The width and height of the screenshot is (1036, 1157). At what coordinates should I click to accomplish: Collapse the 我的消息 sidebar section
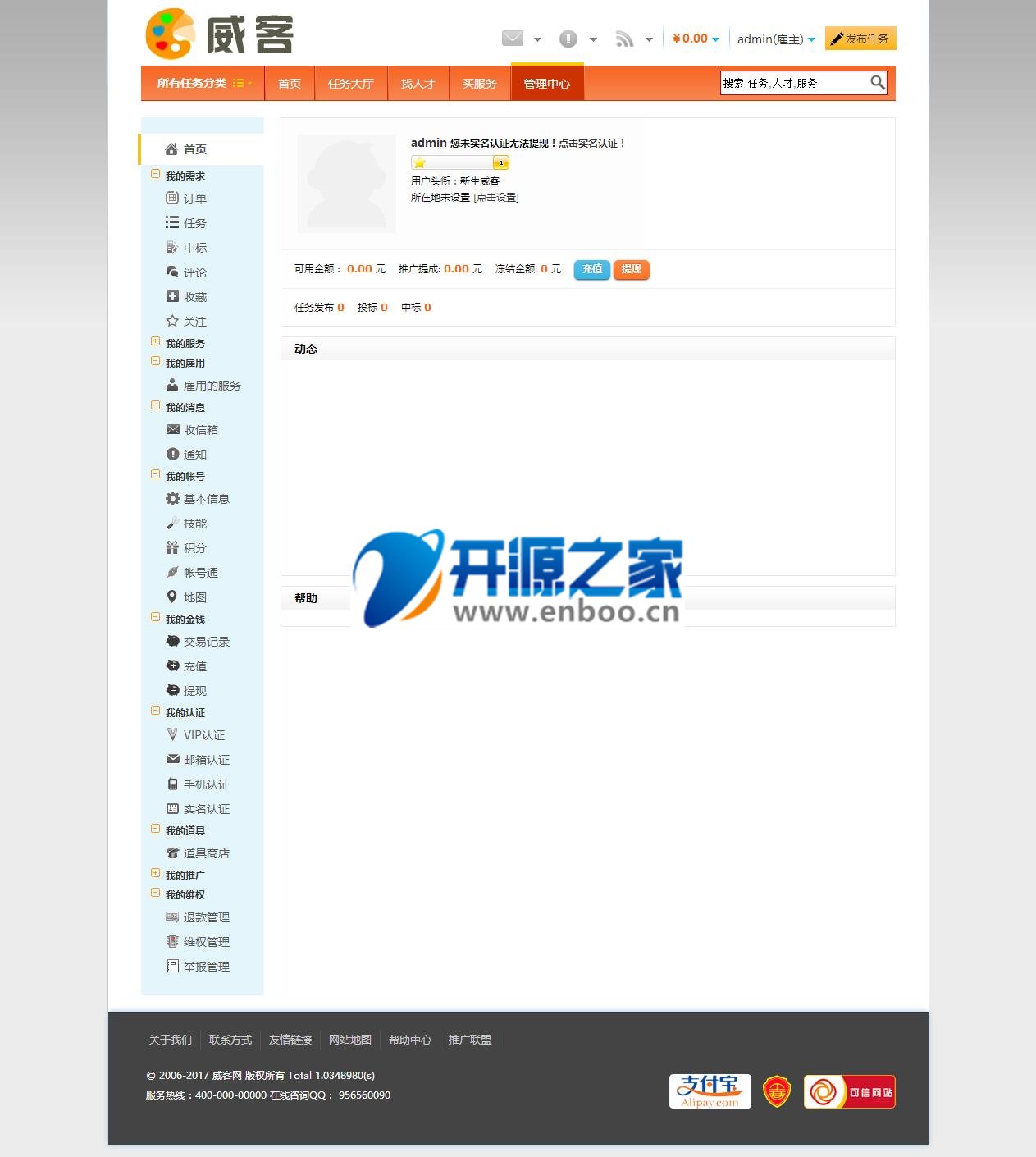click(156, 405)
